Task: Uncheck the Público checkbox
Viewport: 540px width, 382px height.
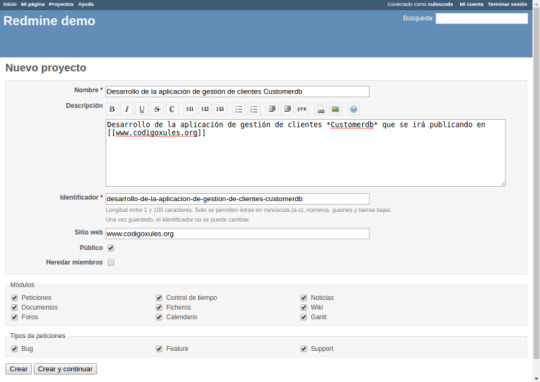Action: 111,248
